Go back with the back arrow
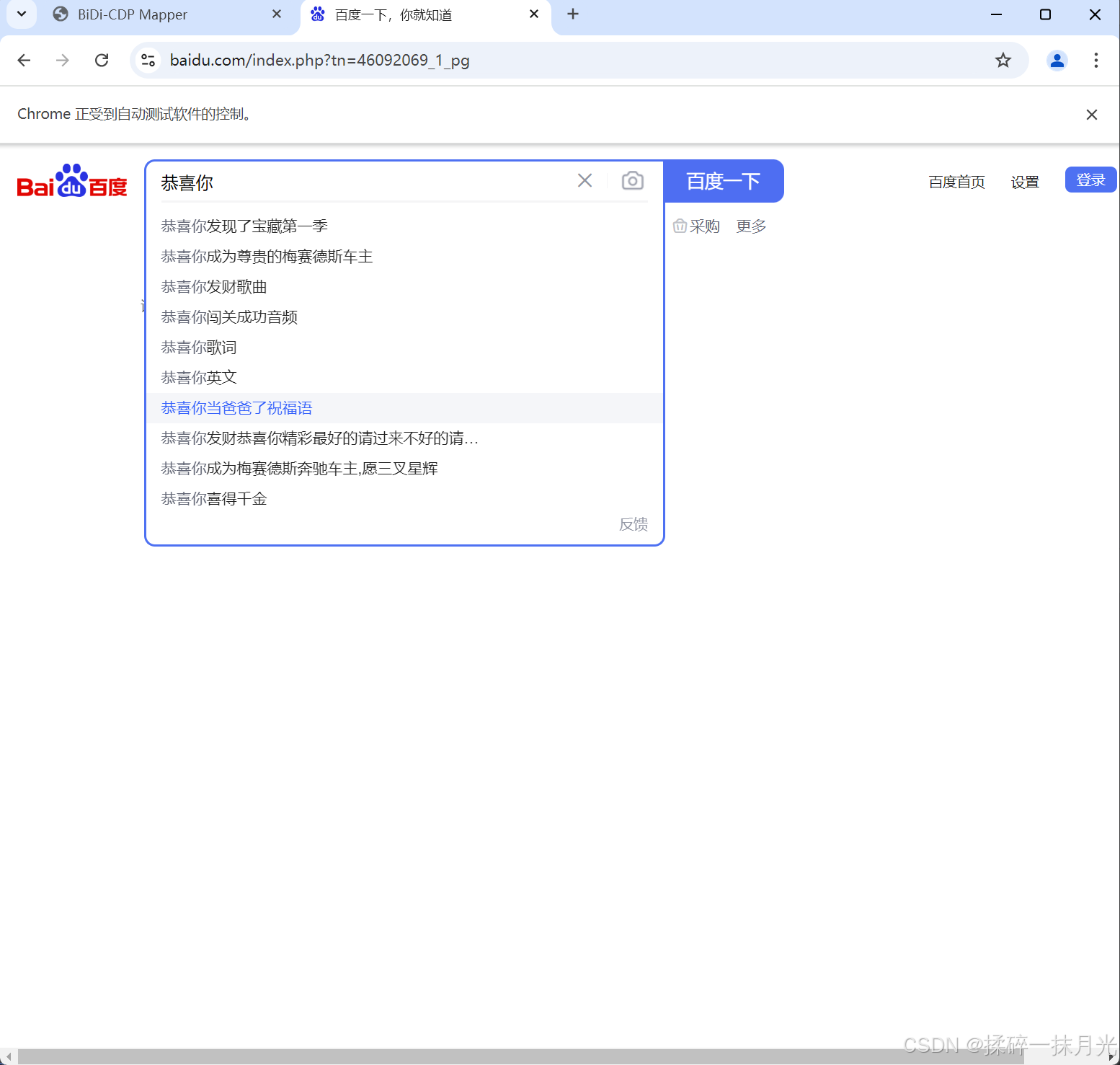1120x1065 pixels. (x=24, y=60)
